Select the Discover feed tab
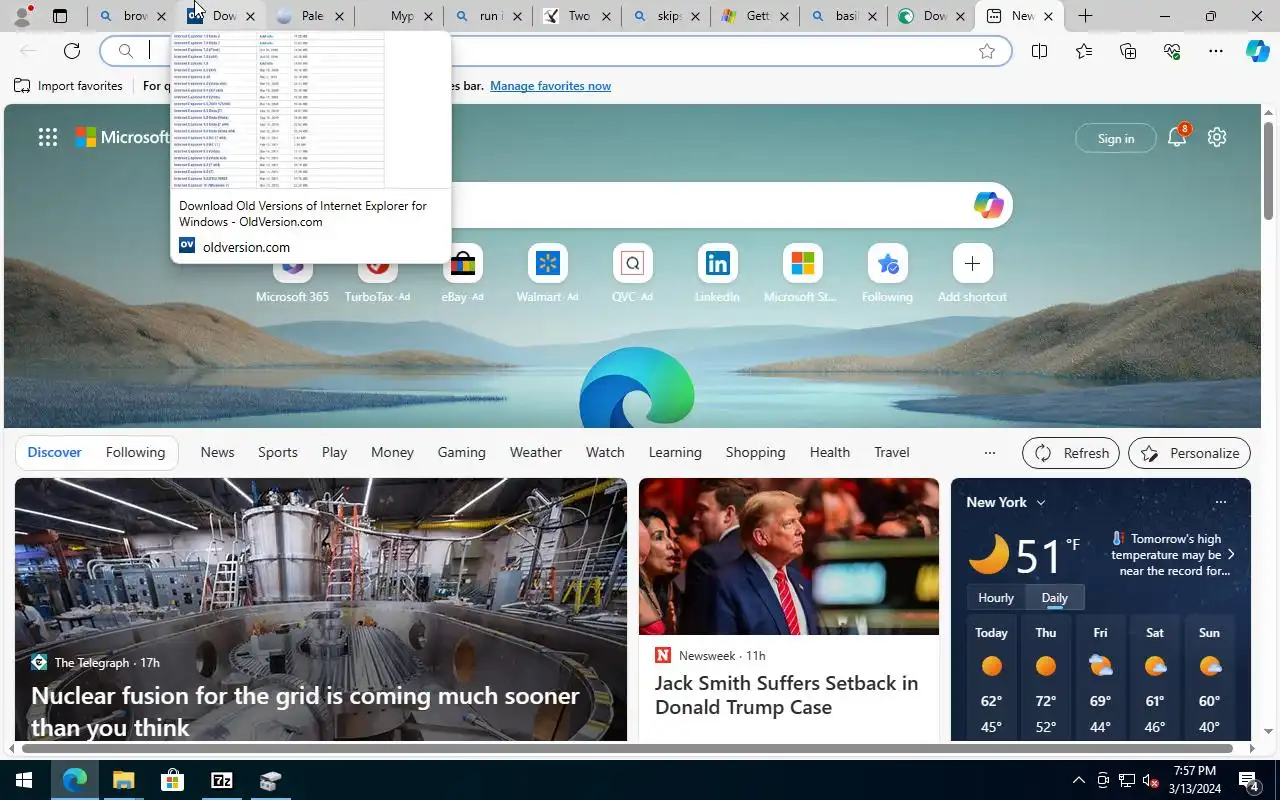This screenshot has width=1280, height=800. [54, 452]
